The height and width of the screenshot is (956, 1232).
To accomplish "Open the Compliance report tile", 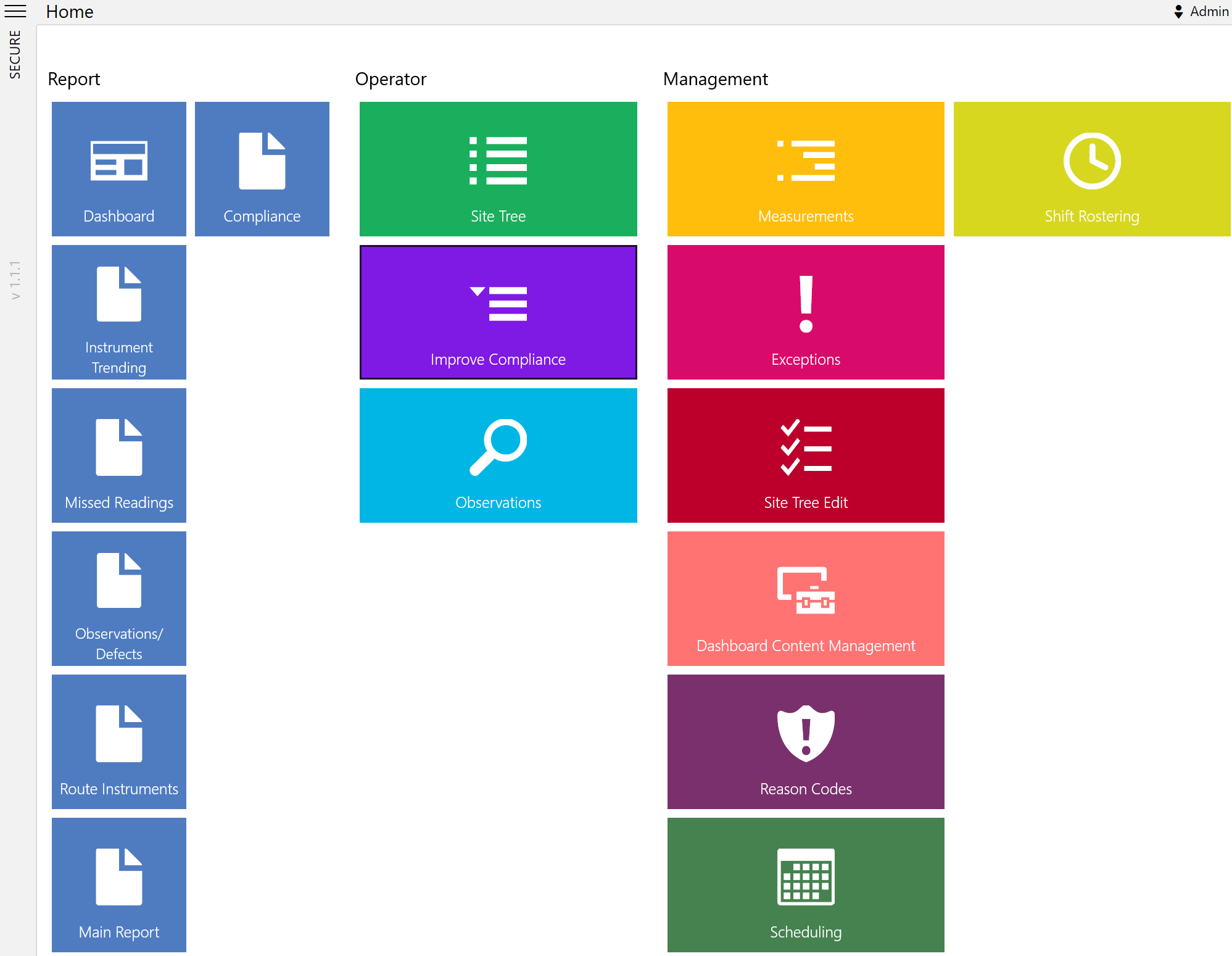I will click(x=262, y=169).
